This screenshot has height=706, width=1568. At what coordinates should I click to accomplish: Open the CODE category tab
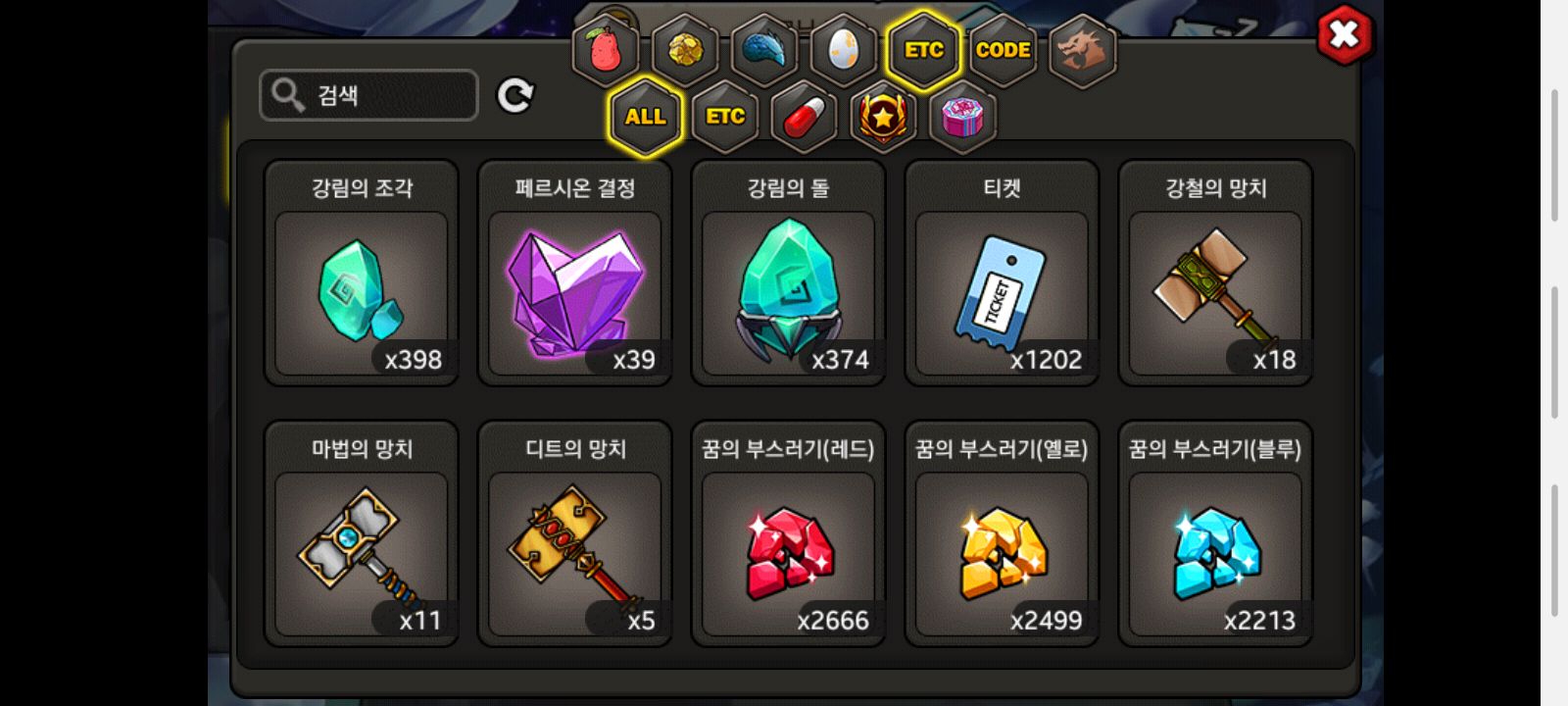(1003, 49)
